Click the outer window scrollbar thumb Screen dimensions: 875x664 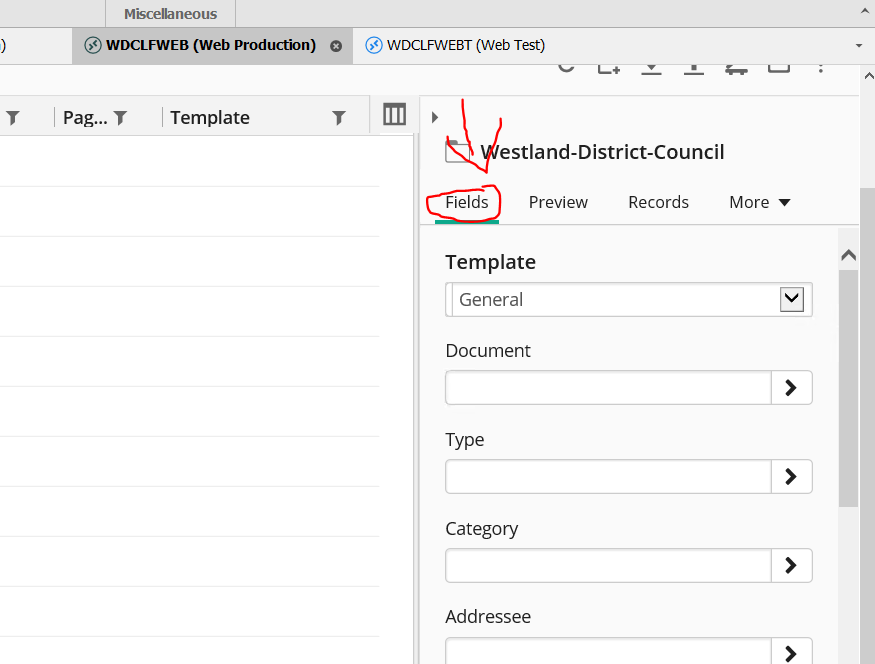[x=868, y=426]
